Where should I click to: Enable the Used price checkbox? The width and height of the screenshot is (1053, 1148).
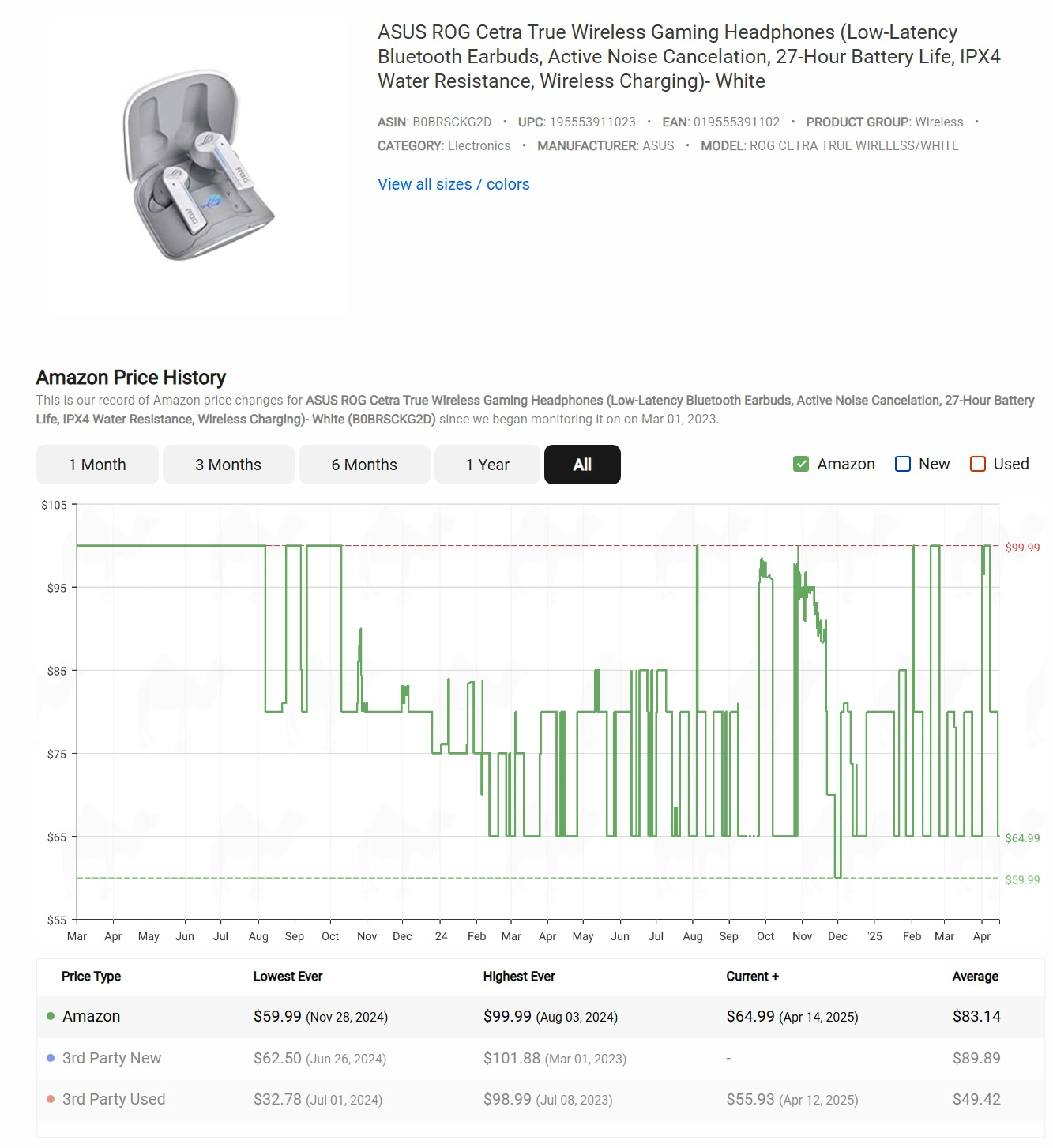(x=978, y=464)
